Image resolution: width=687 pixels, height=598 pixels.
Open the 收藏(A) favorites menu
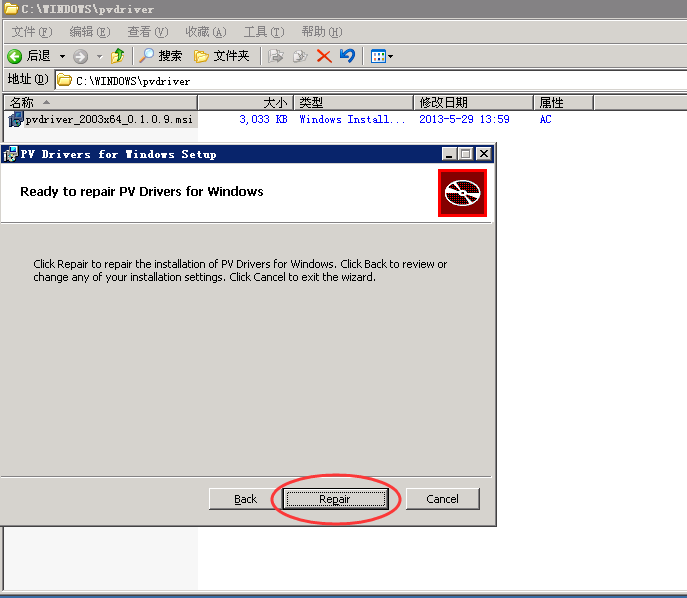pos(205,32)
